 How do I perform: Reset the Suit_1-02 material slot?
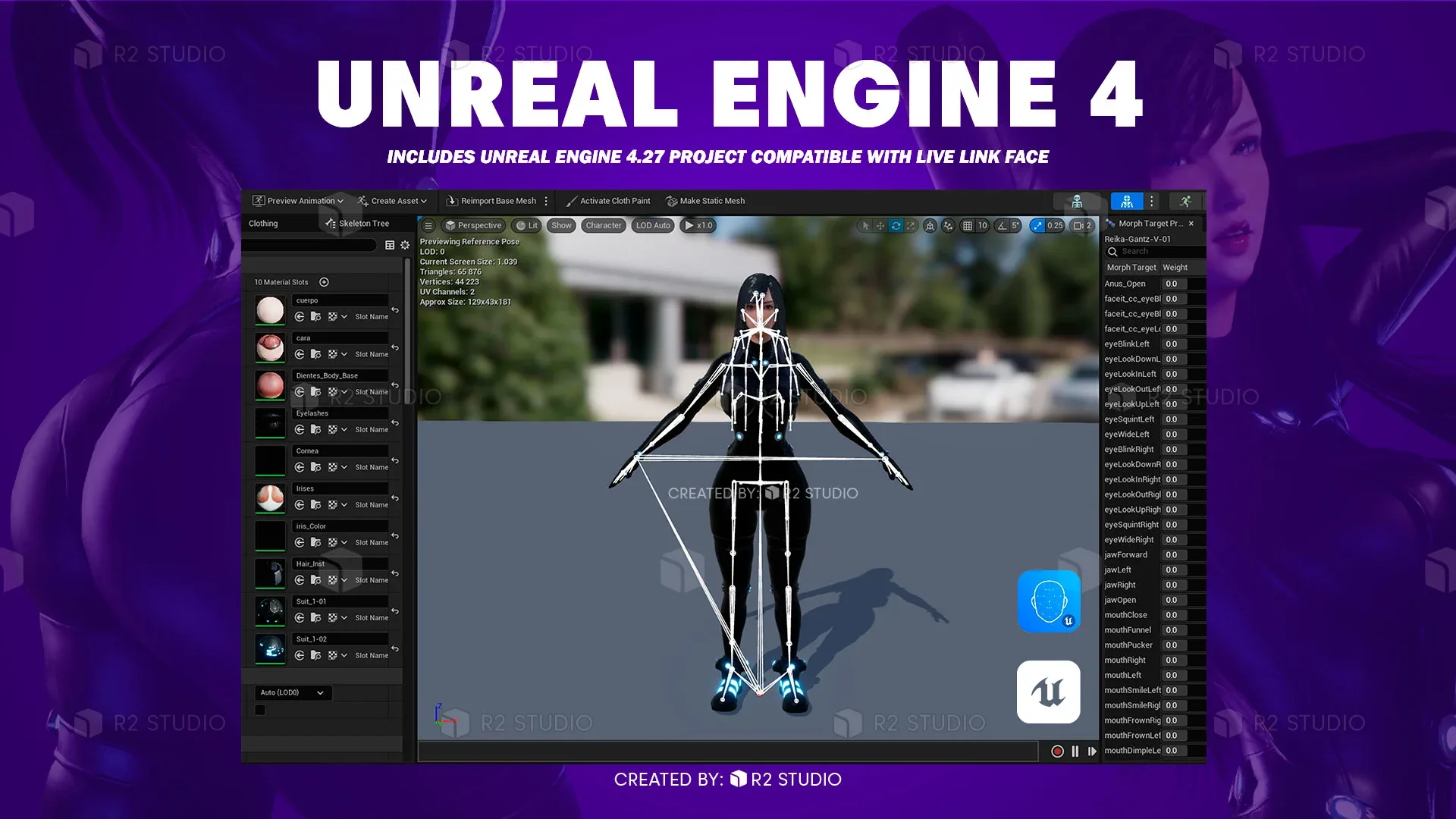point(395,648)
